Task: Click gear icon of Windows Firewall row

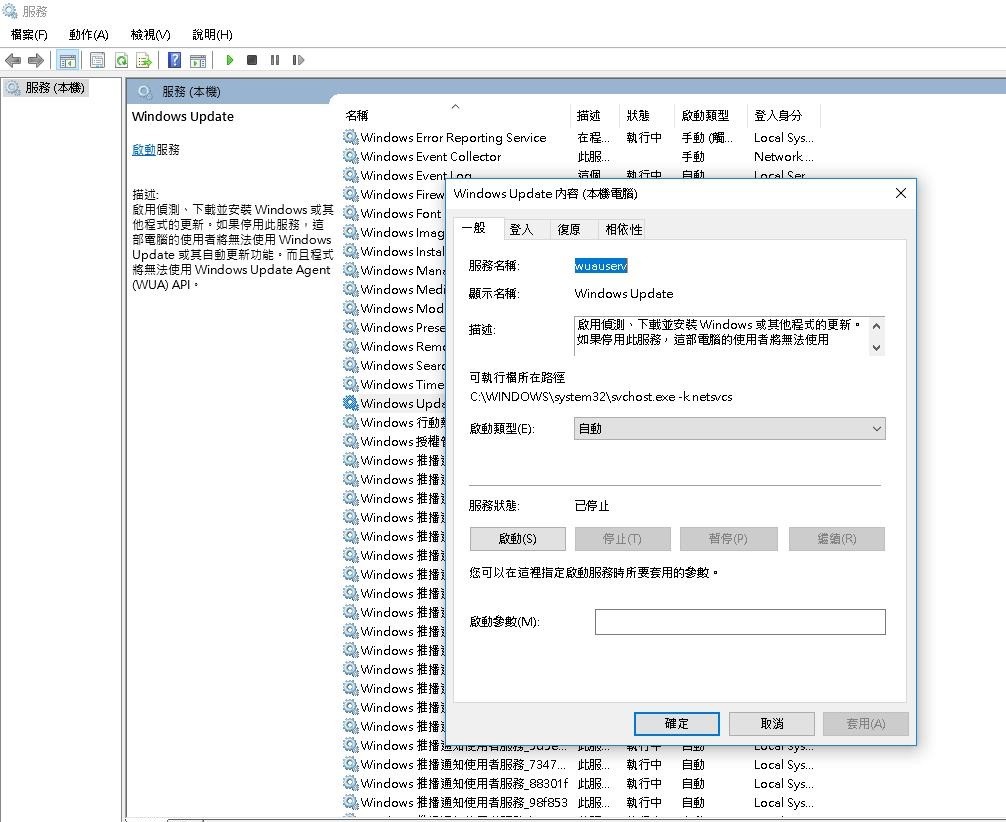Action: (350, 194)
